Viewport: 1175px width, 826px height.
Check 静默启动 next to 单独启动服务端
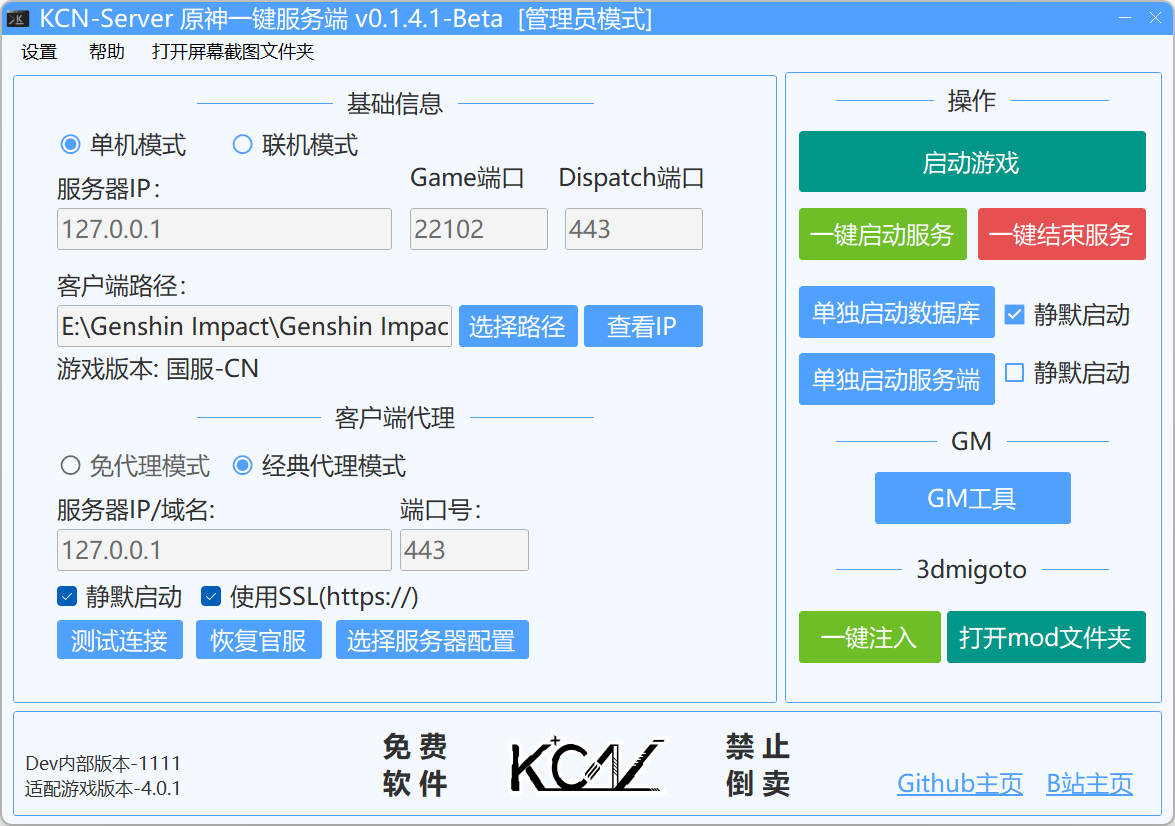click(x=1014, y=373)
